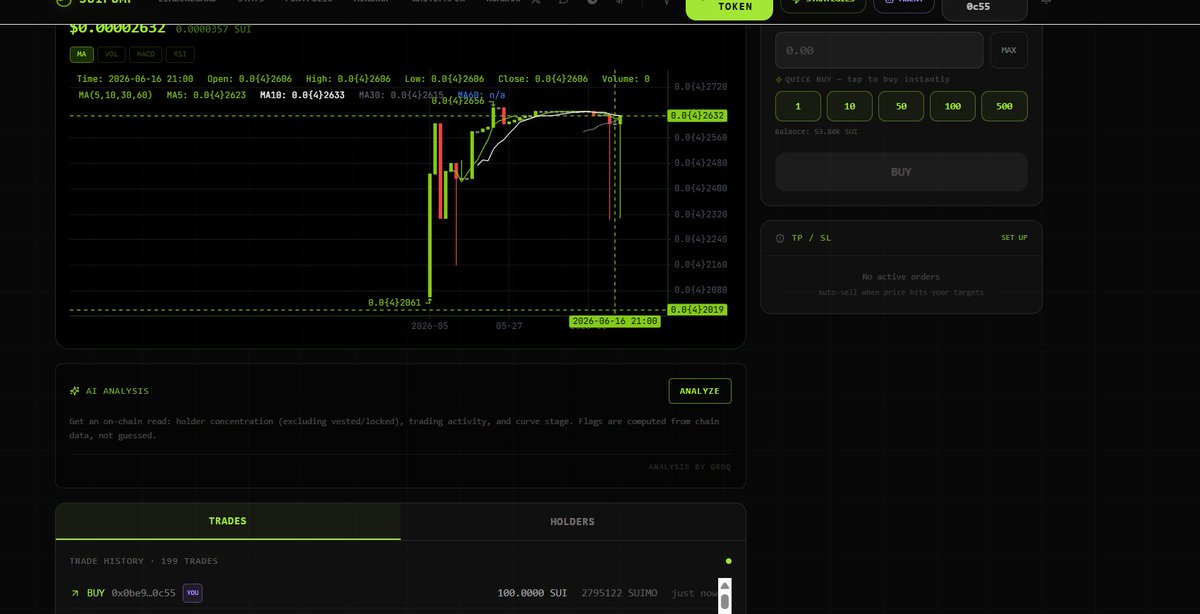Click the MA(5,10,30,60) legend label
The width and height of the screenshot is (1200, 614).
coord(115,95)
